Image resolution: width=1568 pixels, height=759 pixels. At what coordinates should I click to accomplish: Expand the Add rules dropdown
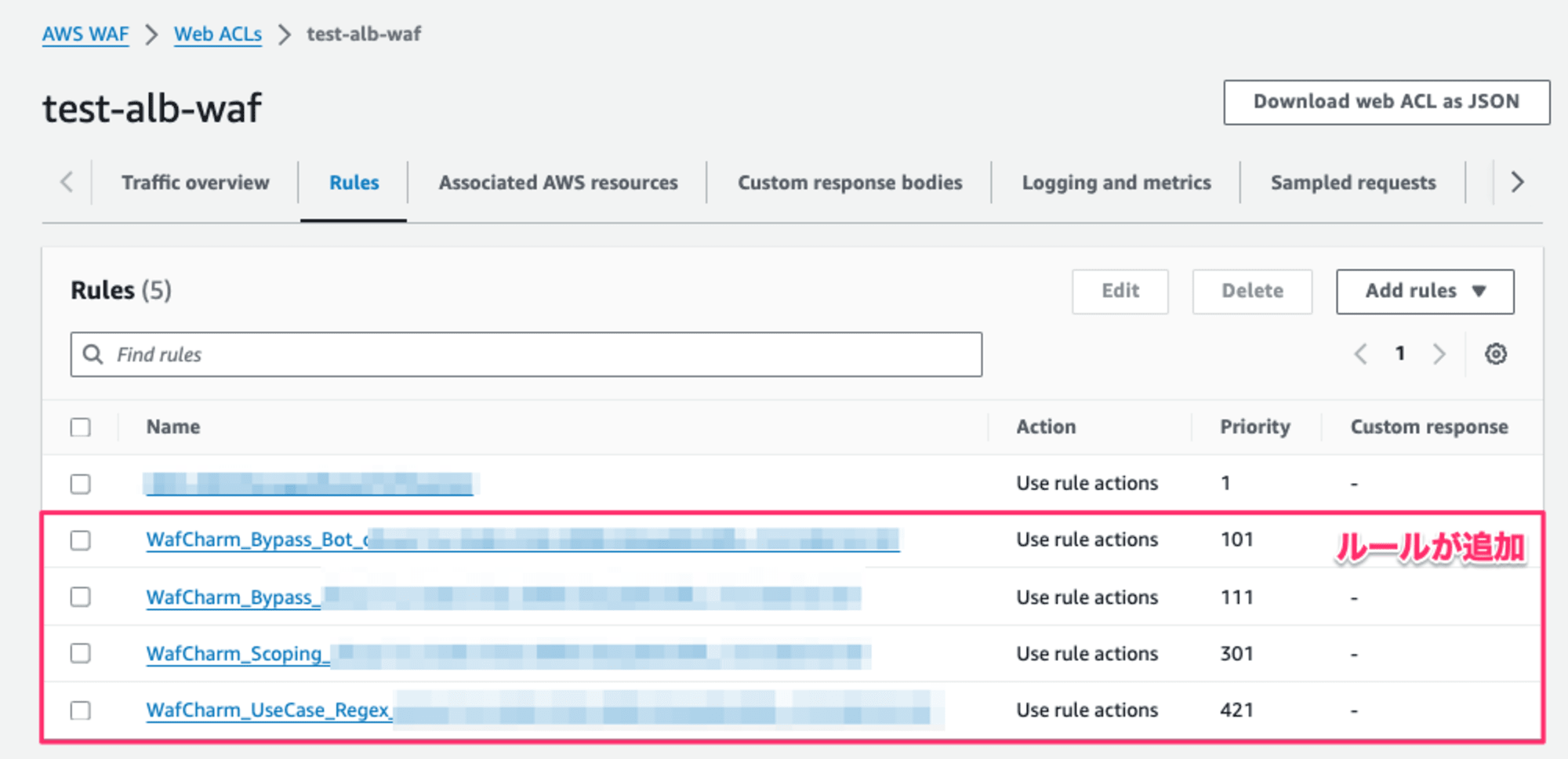1425,292
